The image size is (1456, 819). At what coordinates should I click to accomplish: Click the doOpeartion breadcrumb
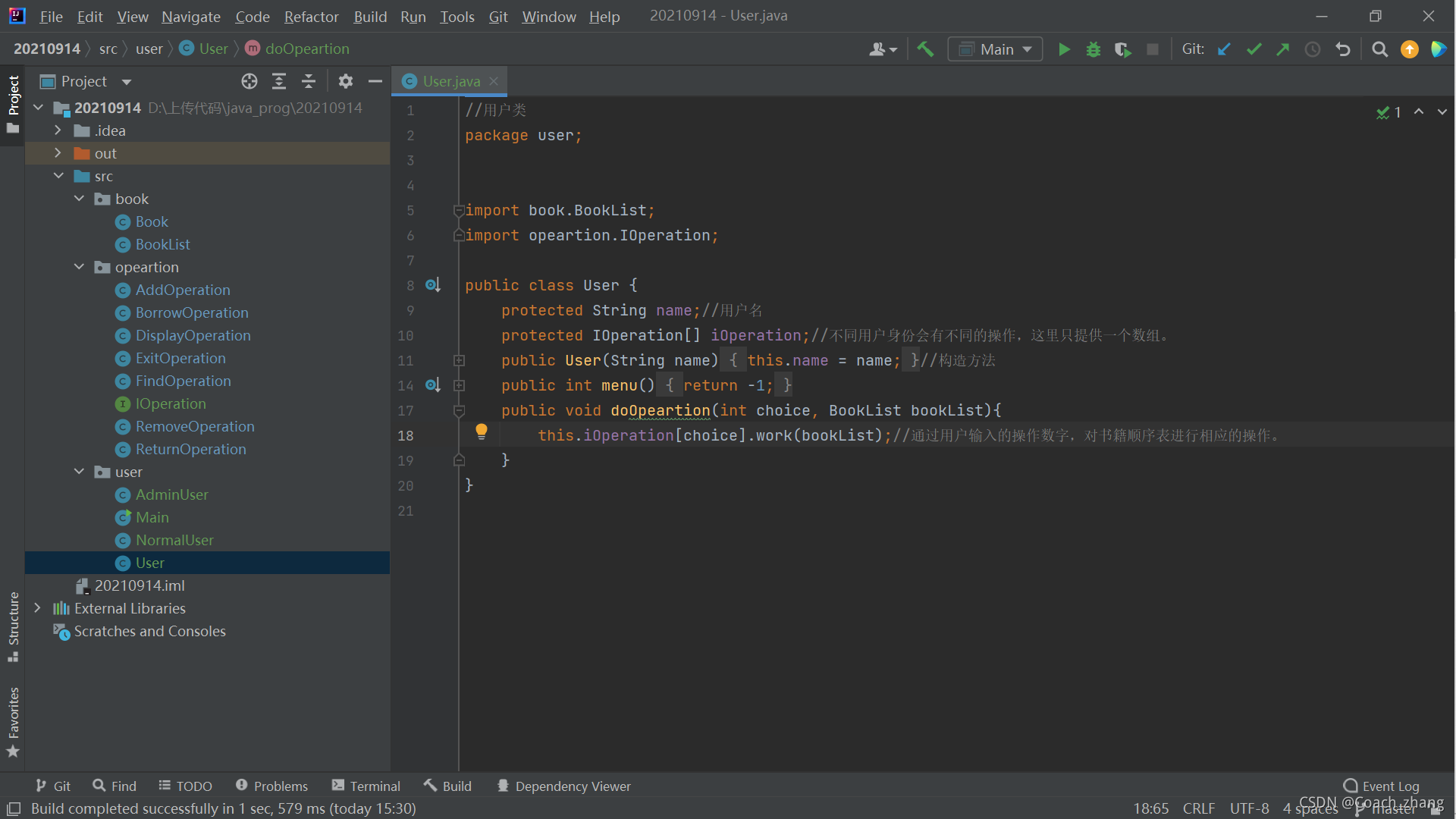[306, 49]
